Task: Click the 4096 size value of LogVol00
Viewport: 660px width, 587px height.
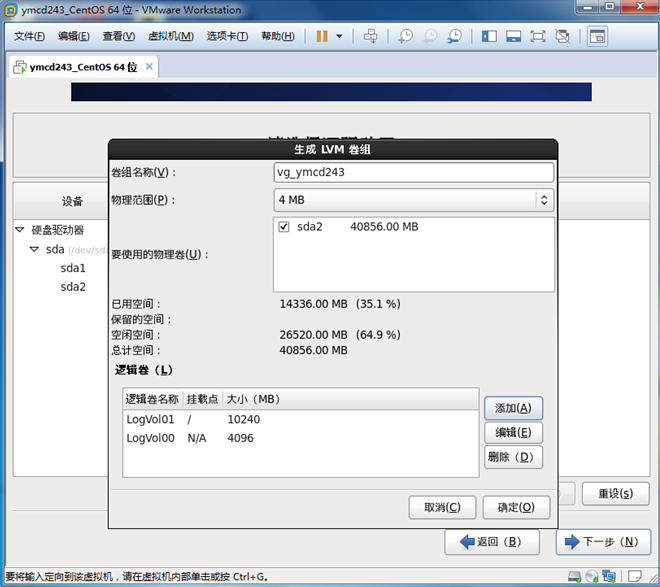Action: coord(240,438)
